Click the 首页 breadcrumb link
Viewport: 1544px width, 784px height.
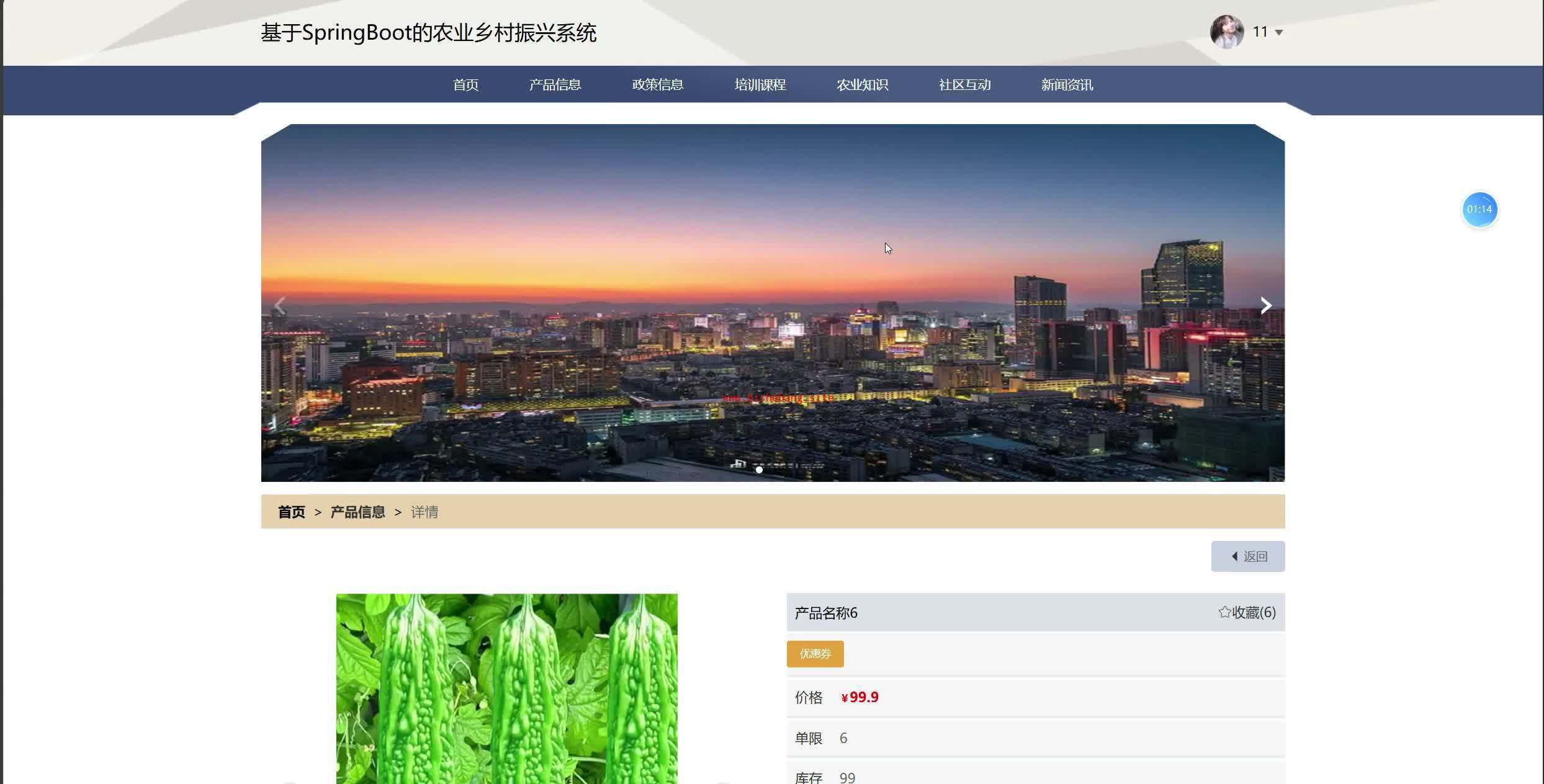(291, 512)
